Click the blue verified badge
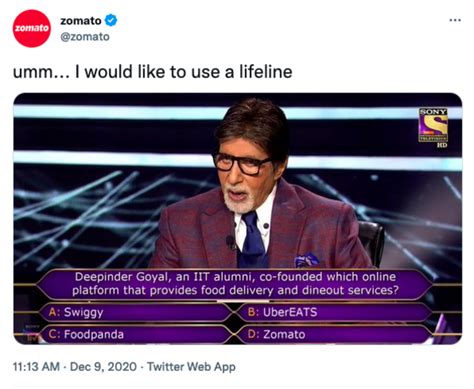This screenshot has height=389, width=474. 111,20
